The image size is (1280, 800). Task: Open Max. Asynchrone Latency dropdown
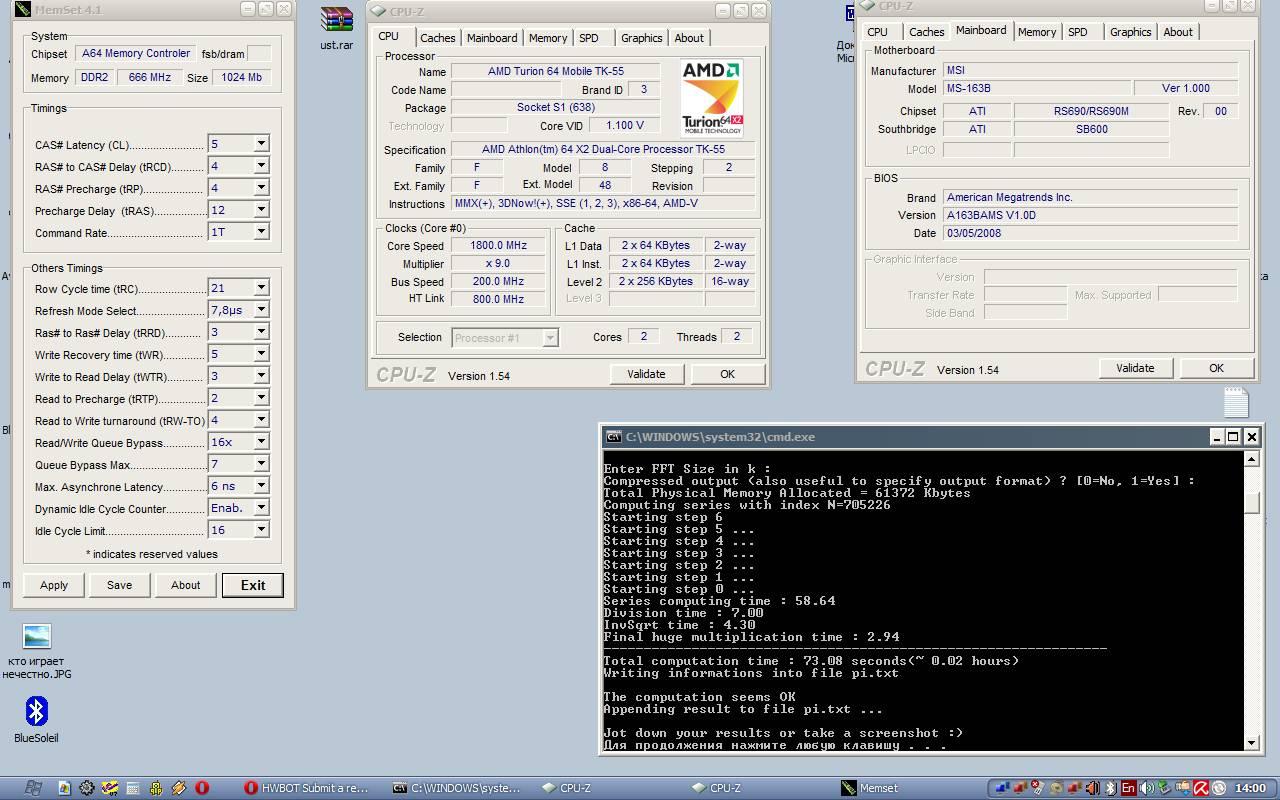(260, 486)
